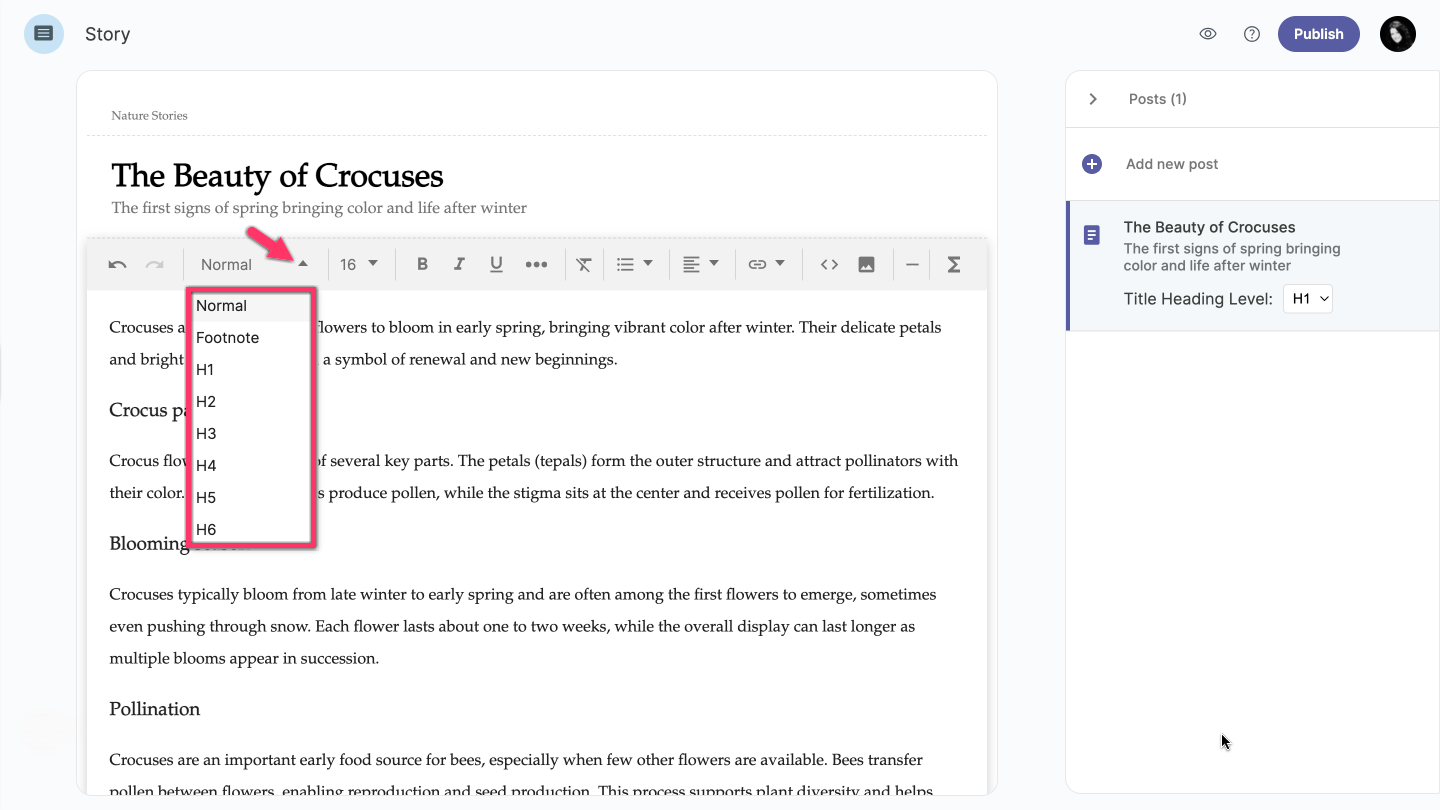Image resolution: width=1440 pixels, height=810 pixels.
Task: Underline the selected text
Action: 496,264
